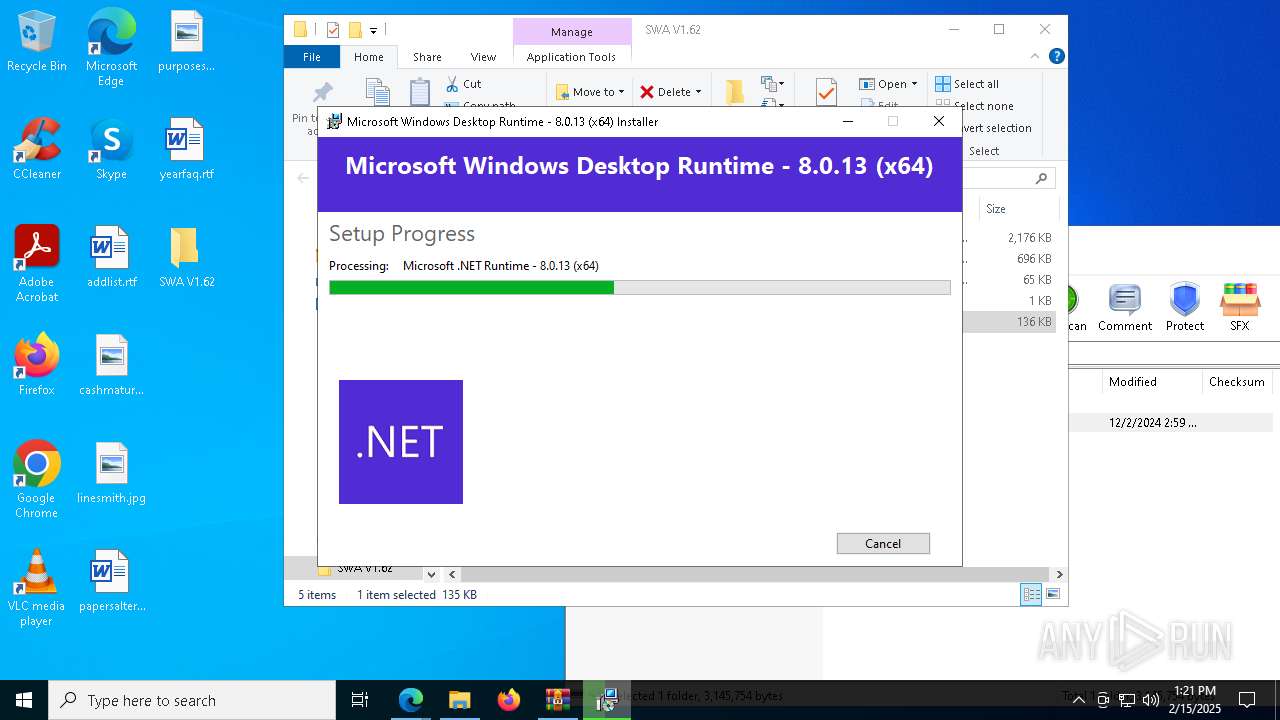1280x720 pixels.
Task: Click the Copy icon in ribbon
Action: tap(378, 92)
